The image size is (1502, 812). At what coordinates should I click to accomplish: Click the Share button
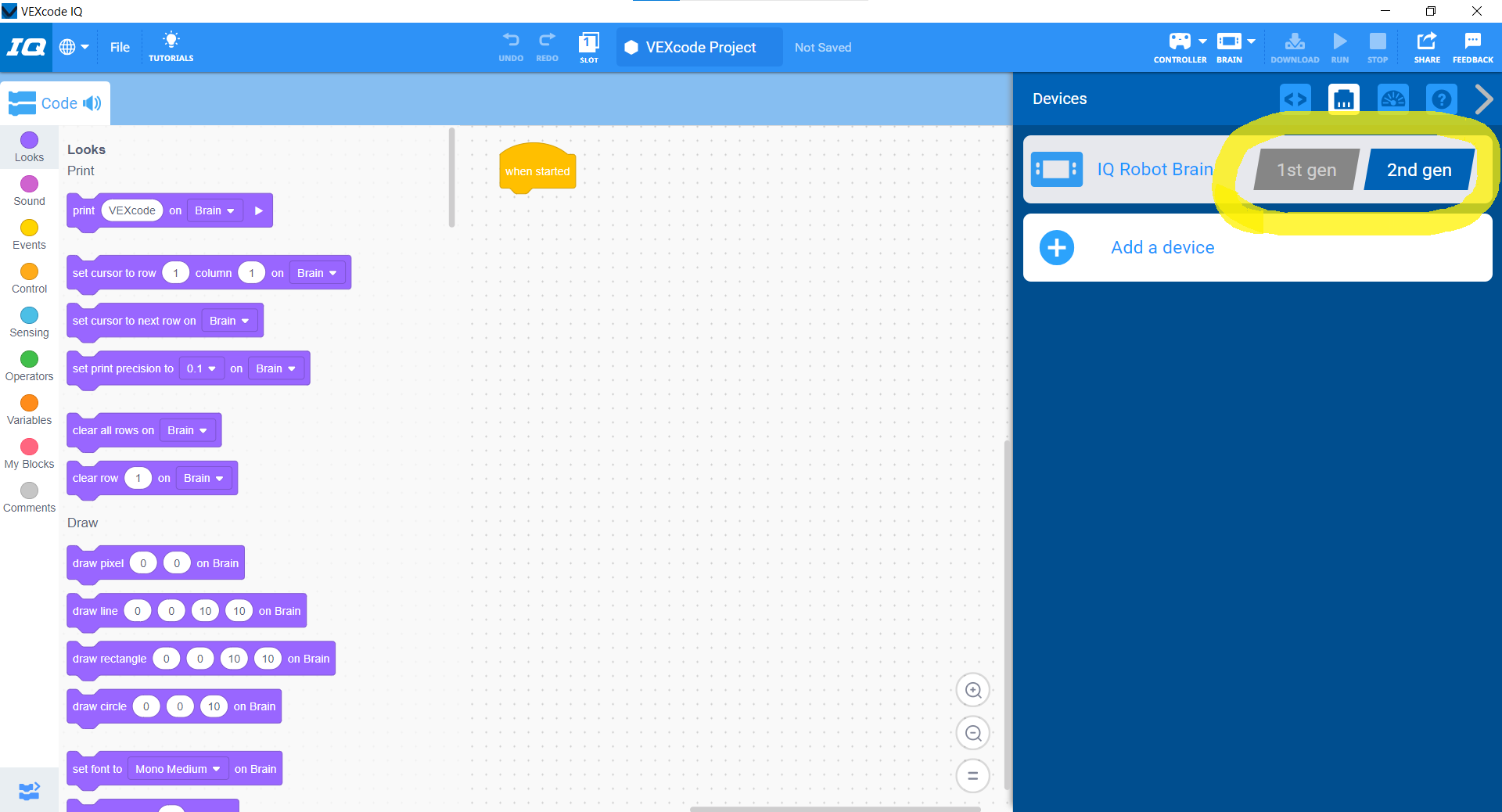click(1426, 45)
